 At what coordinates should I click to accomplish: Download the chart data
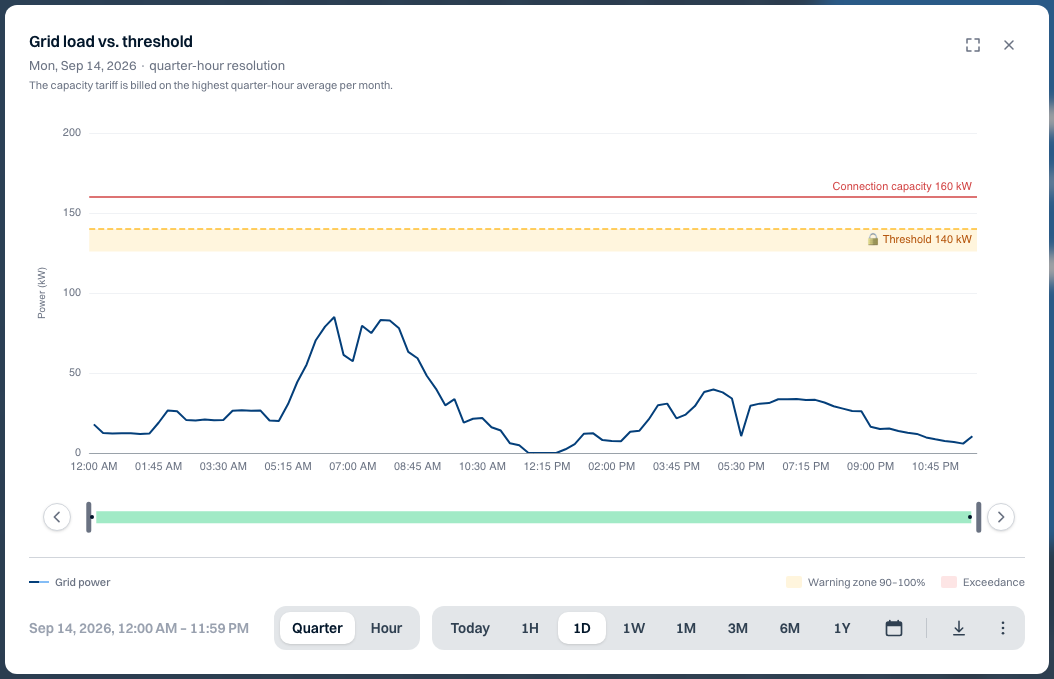(959, 628)
